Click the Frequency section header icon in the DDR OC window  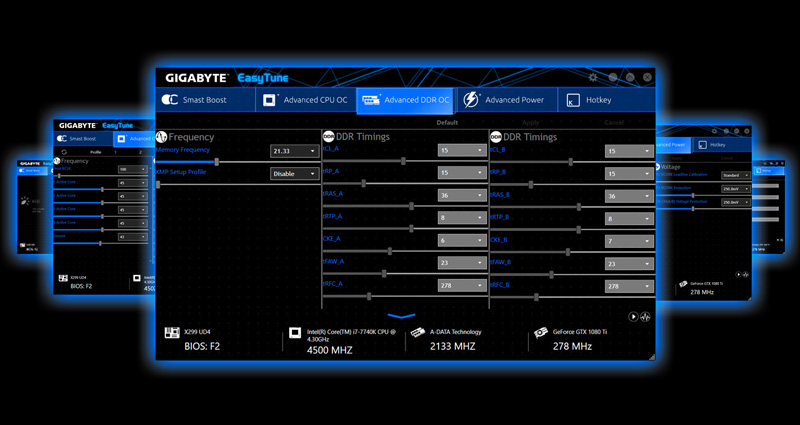point(161,137)
